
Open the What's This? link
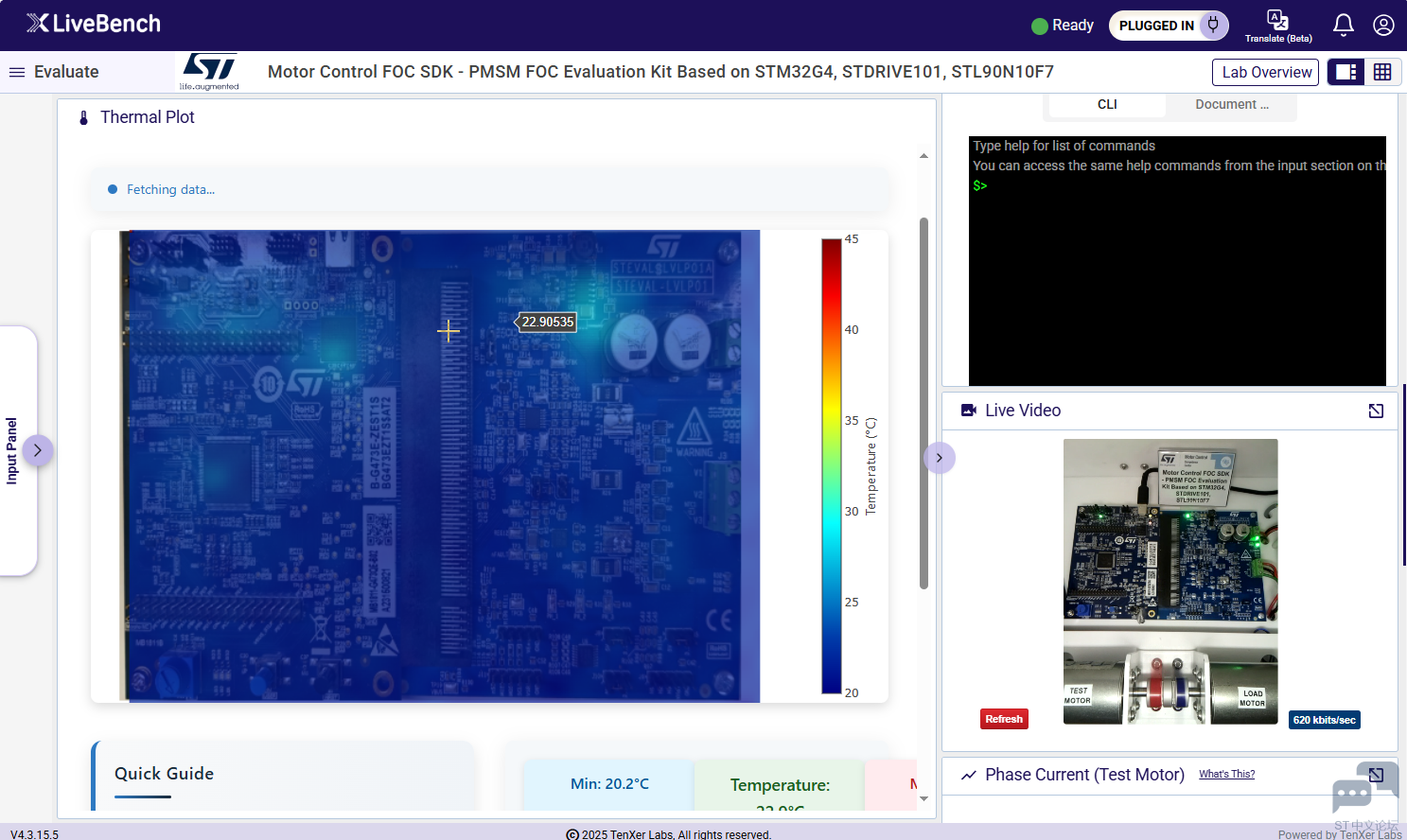[1227, 774]
